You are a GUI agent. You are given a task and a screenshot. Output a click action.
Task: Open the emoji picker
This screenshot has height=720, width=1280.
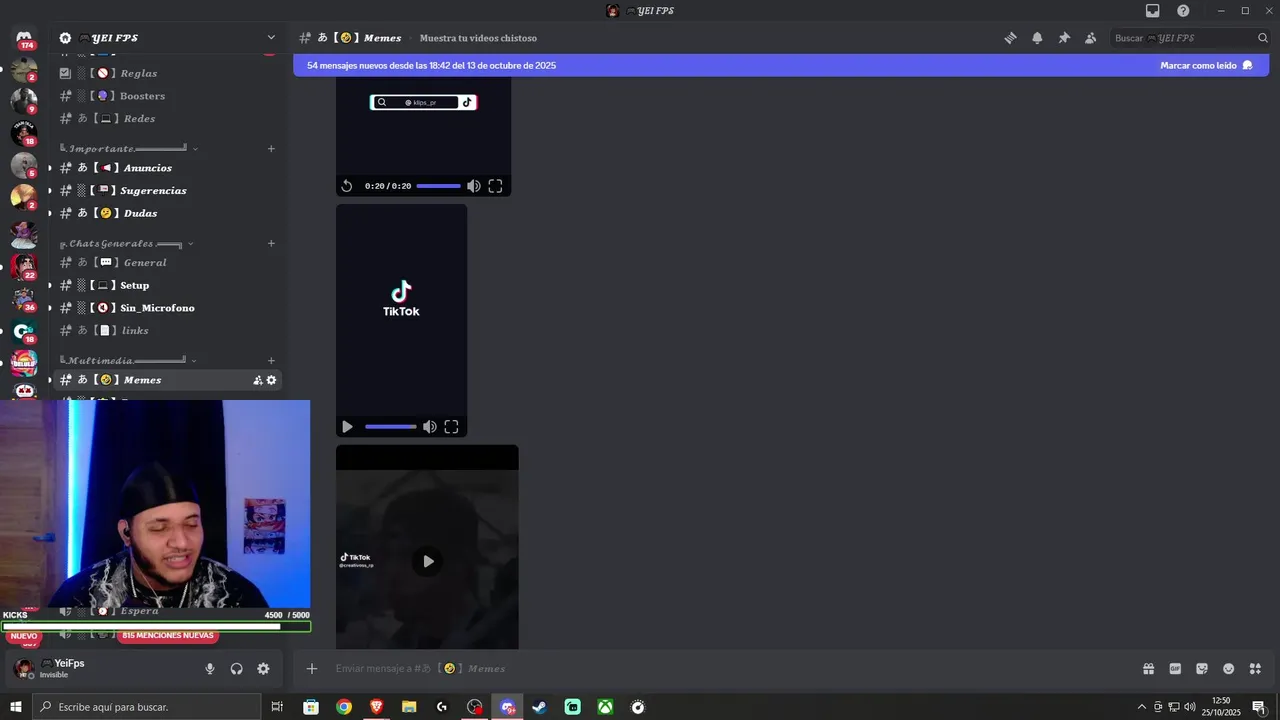coord(1228,668)
